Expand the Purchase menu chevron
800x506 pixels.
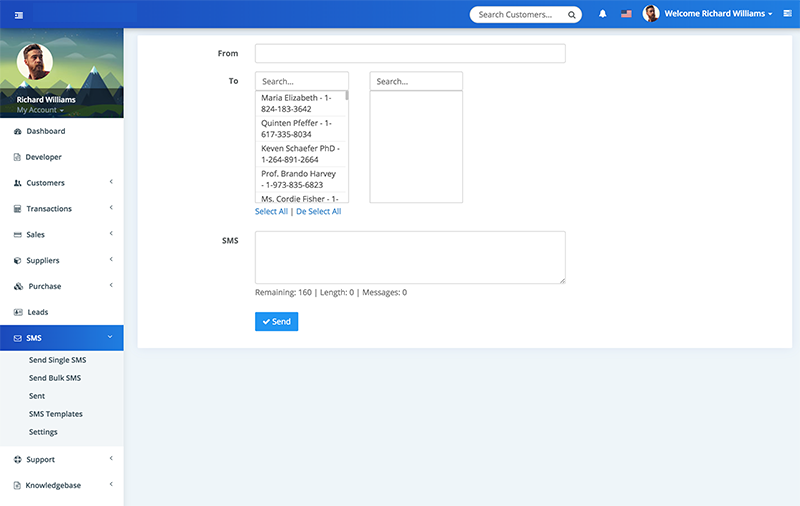pyautogui.click(x=111, y=285)
